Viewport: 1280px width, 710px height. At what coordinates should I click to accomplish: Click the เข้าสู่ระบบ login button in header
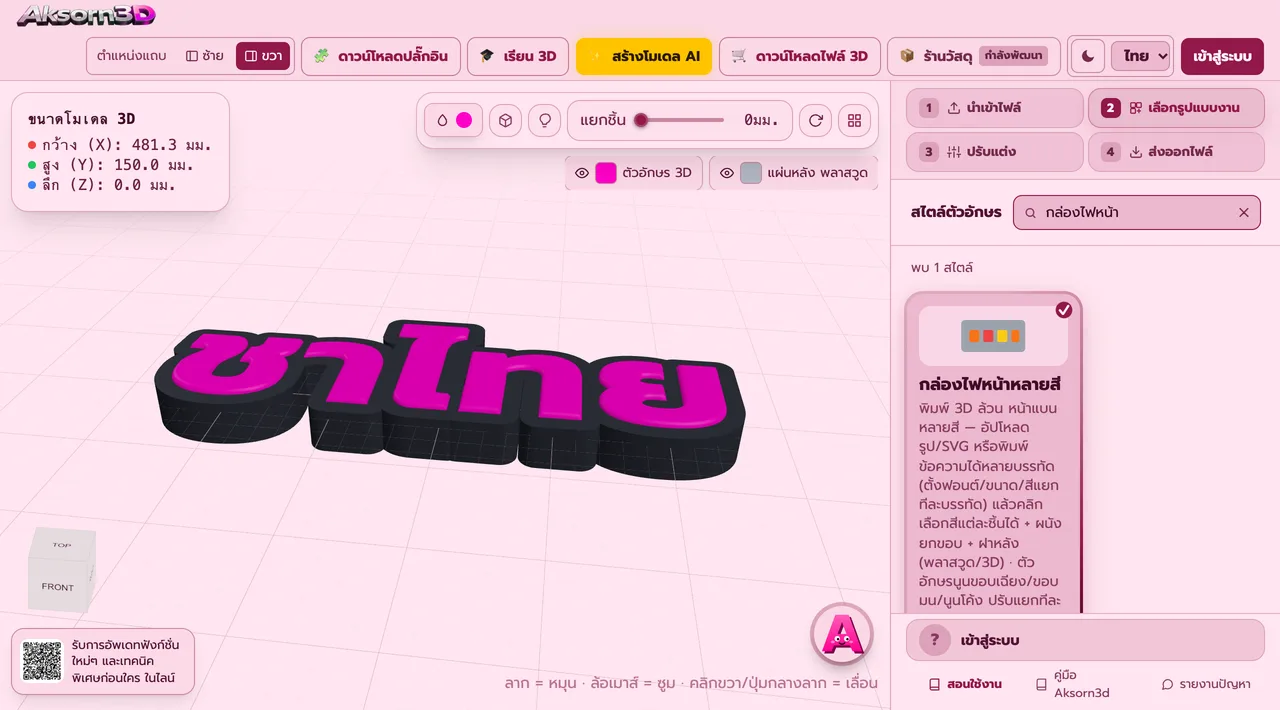(x=1222, y=56)
